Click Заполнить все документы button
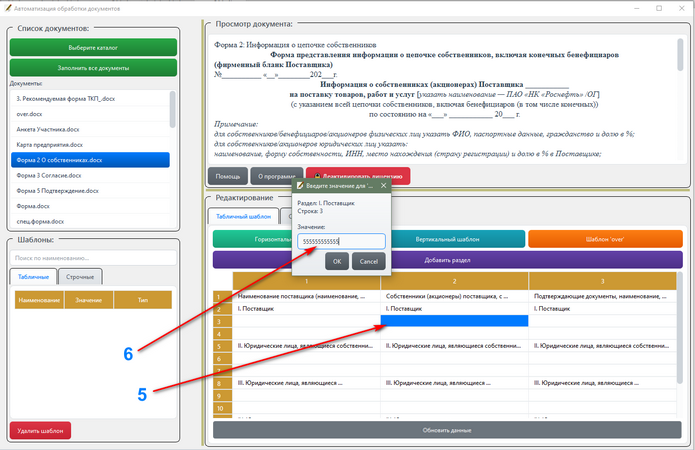Screen dimensions: 695x450 coord(93,68)
